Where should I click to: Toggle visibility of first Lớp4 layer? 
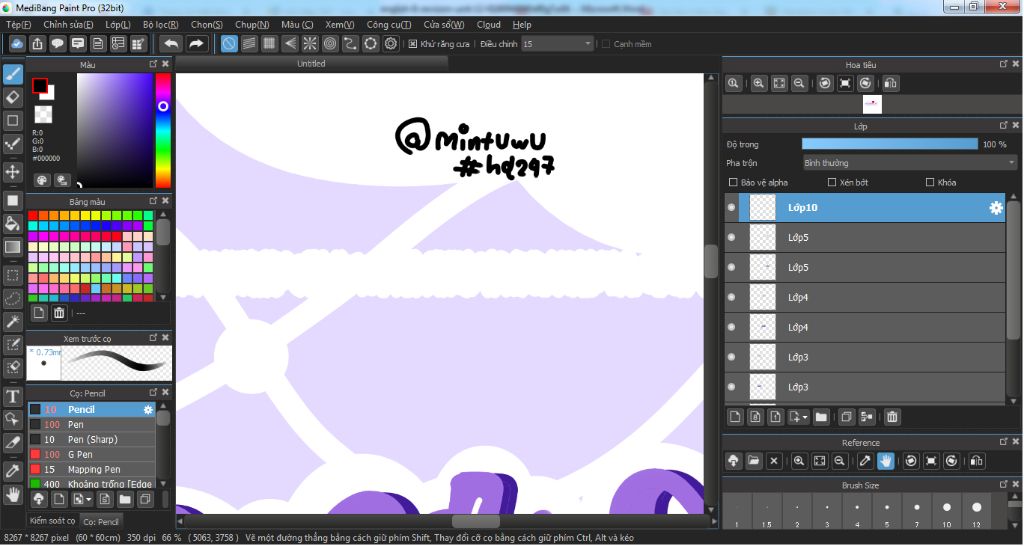[731, 297]
